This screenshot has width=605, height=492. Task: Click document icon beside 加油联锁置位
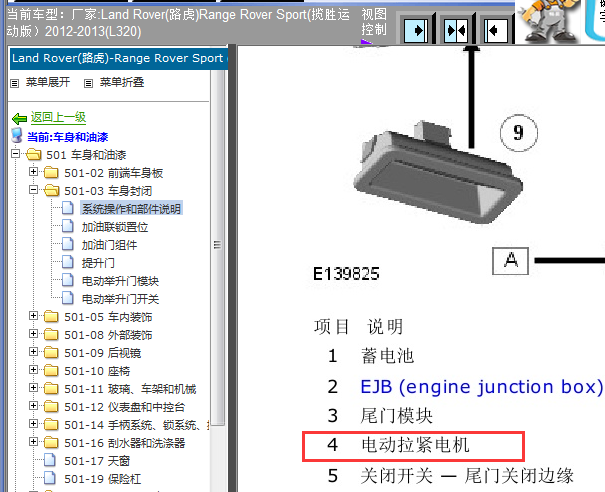click(x=68, y=226)
